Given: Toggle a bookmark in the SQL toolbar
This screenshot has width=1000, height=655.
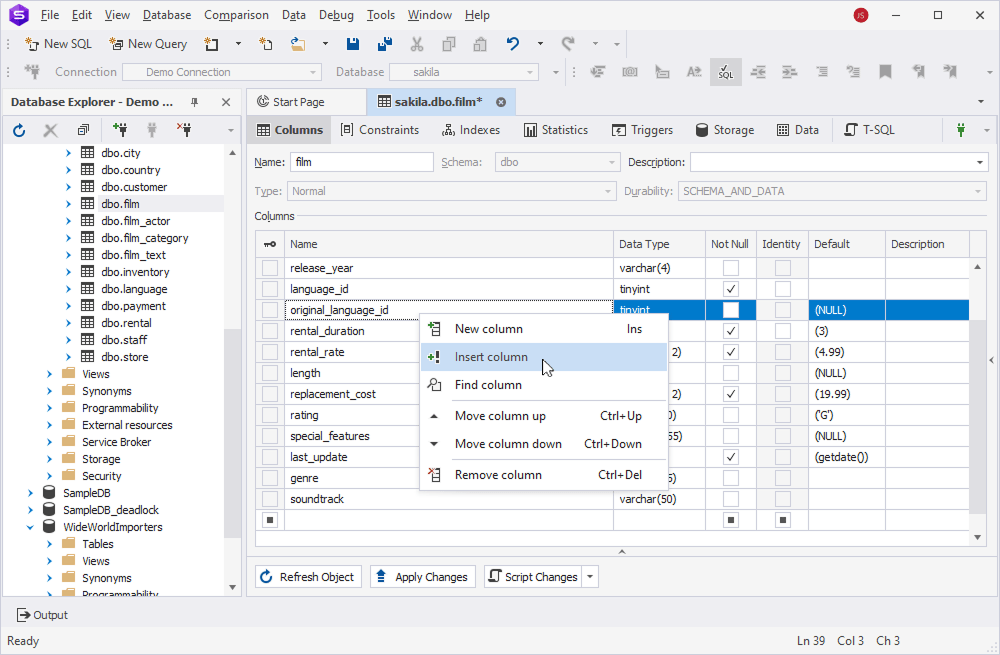Looking at the screenshot, I should click(886, 71).
